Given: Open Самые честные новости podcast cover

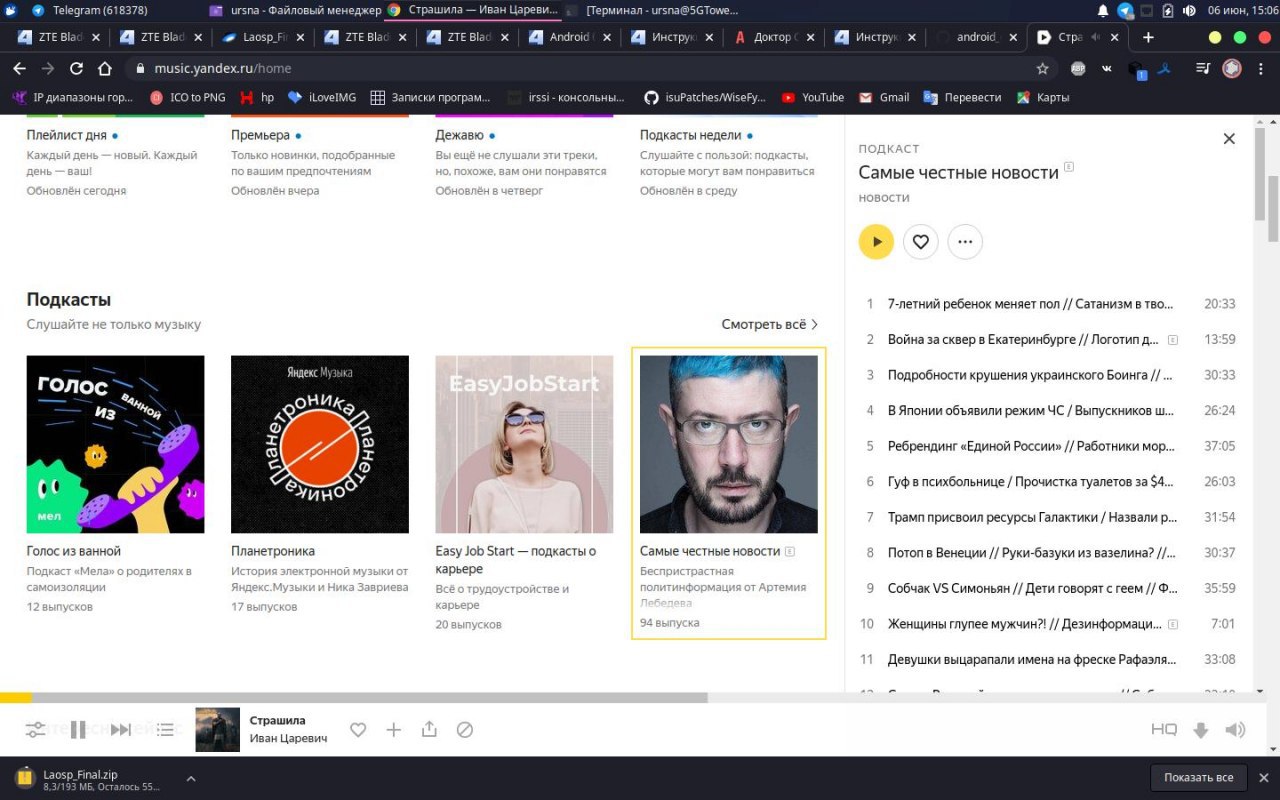Looking at the screenshot, I should pos(729,444).
